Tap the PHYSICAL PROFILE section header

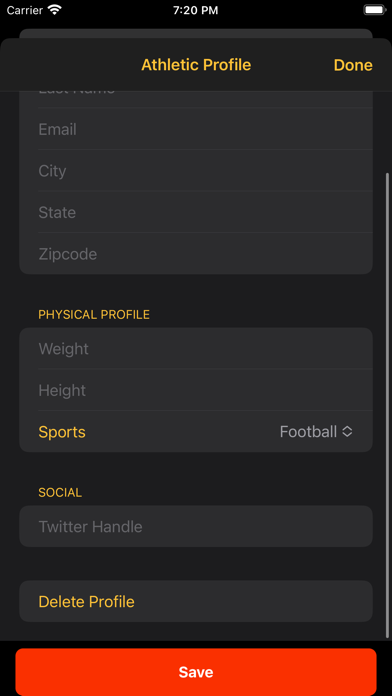(x=94, y=315)
